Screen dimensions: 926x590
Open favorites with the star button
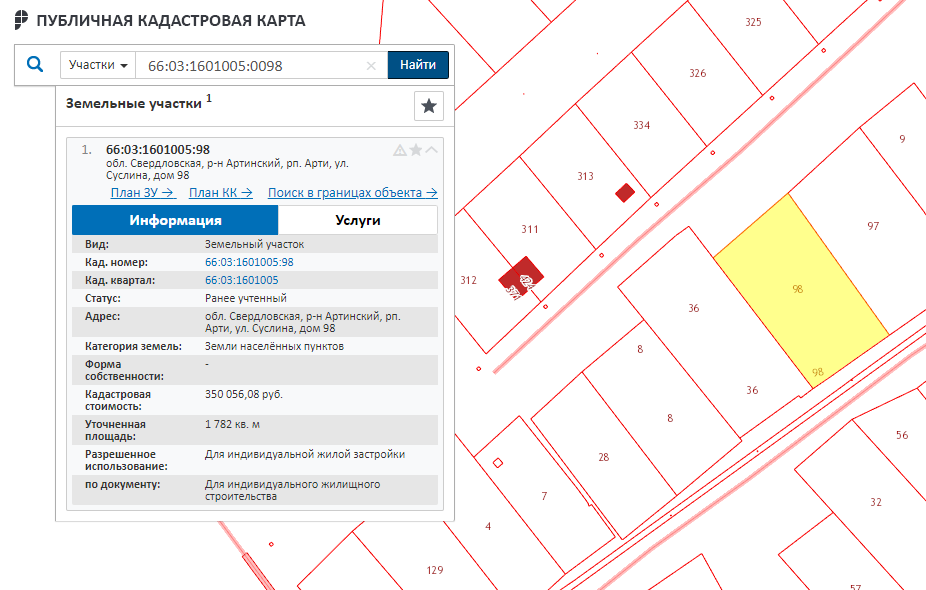point(428,105)
